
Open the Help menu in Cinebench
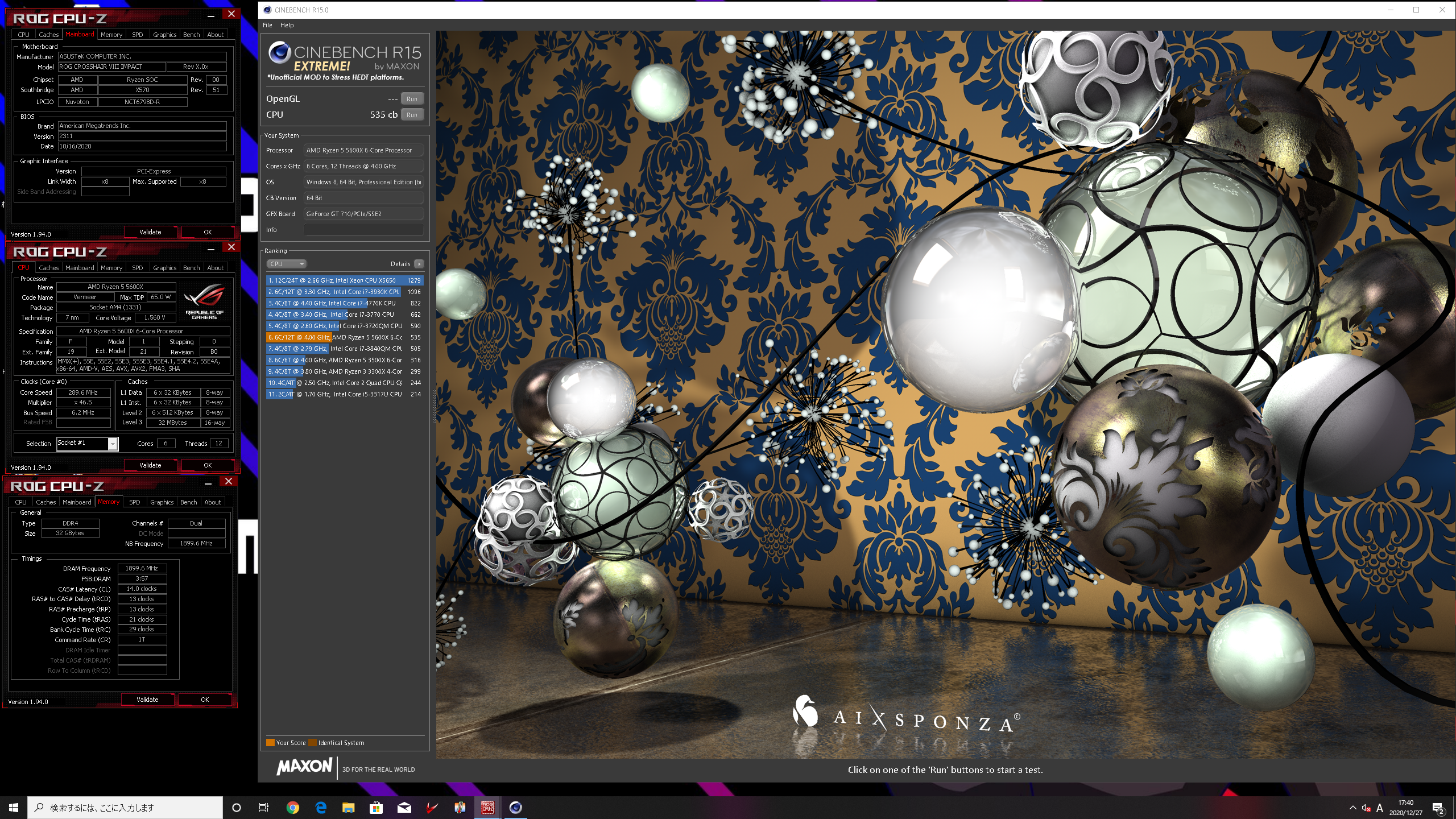click(287, 25)
